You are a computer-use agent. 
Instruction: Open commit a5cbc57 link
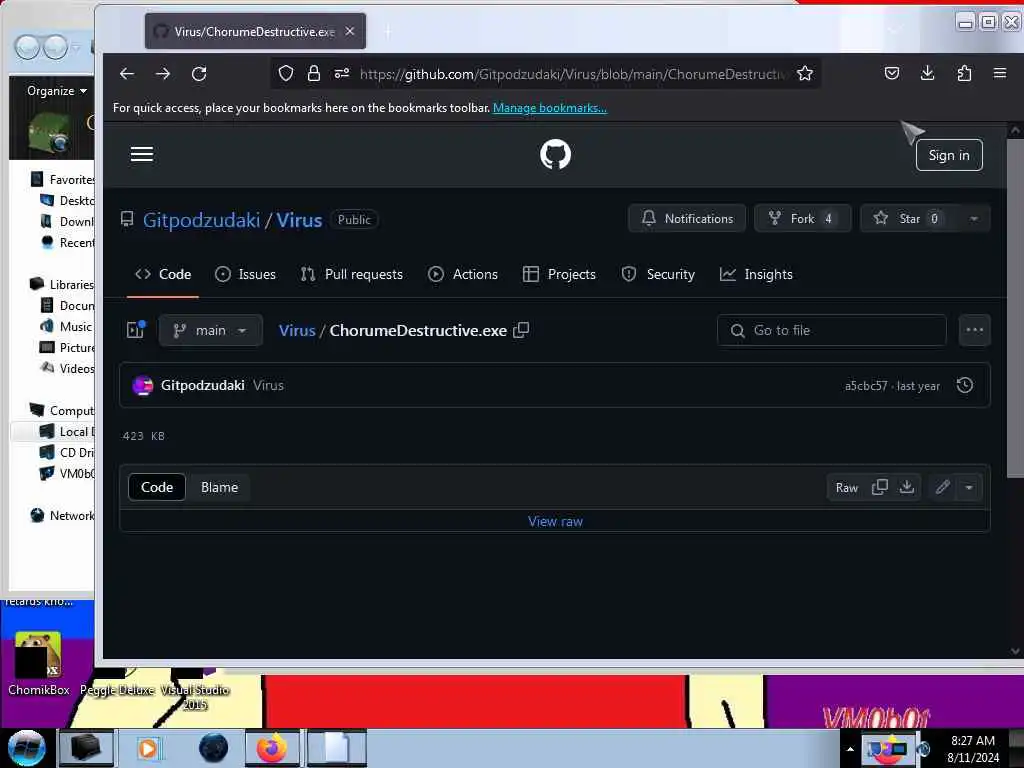pos(866,386)
